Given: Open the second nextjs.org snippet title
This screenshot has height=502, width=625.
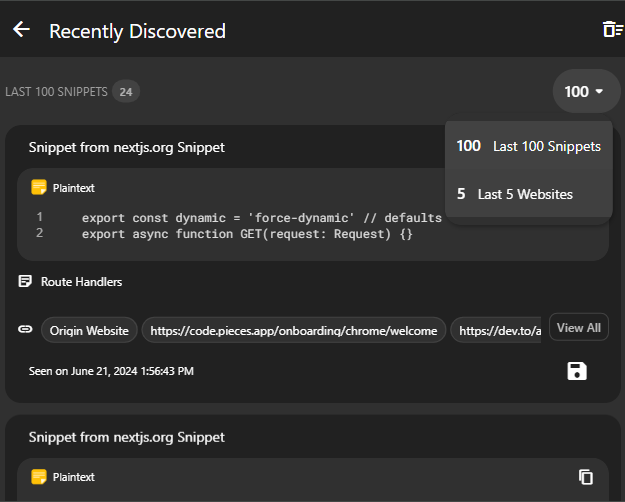Looking at the screenshot, I should (126, 437).
